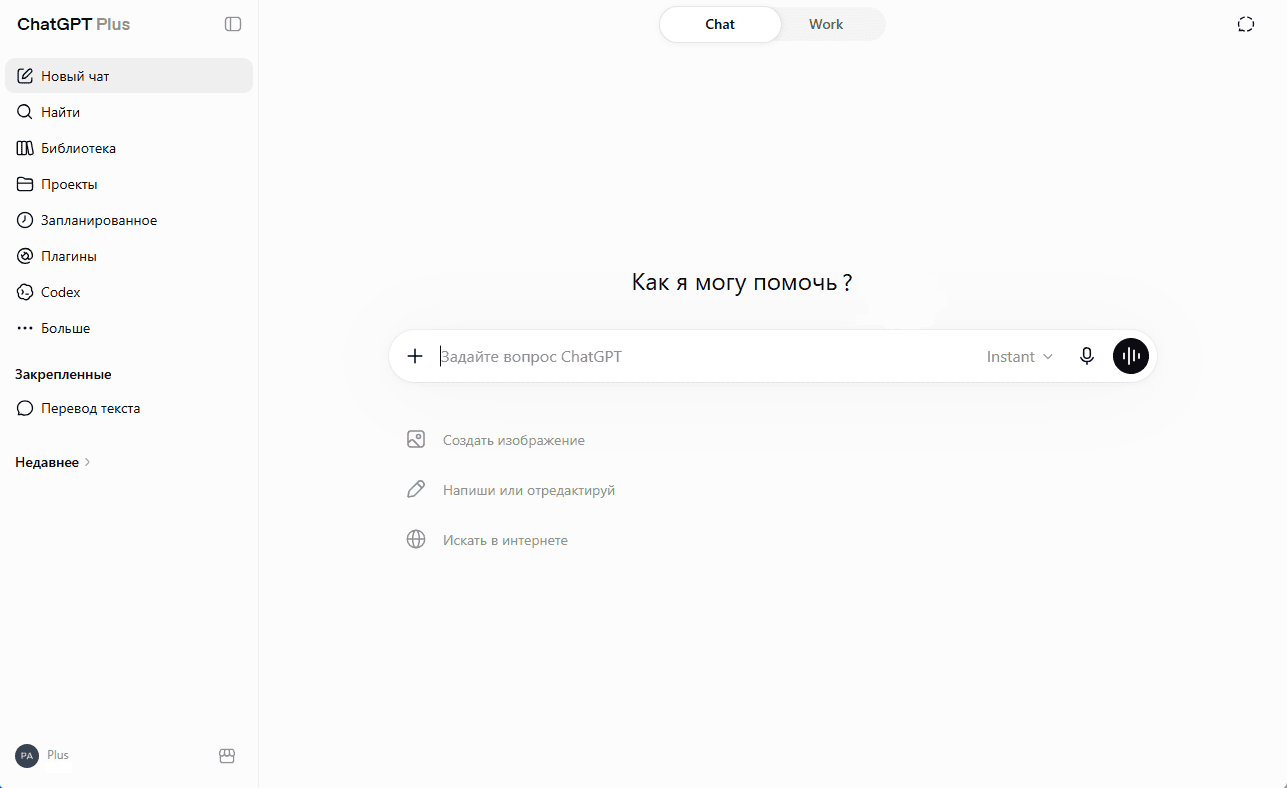1287x788 pixels.
Task: Click the magnifier icon next to Найти
Action: click(x=25, y=112)
